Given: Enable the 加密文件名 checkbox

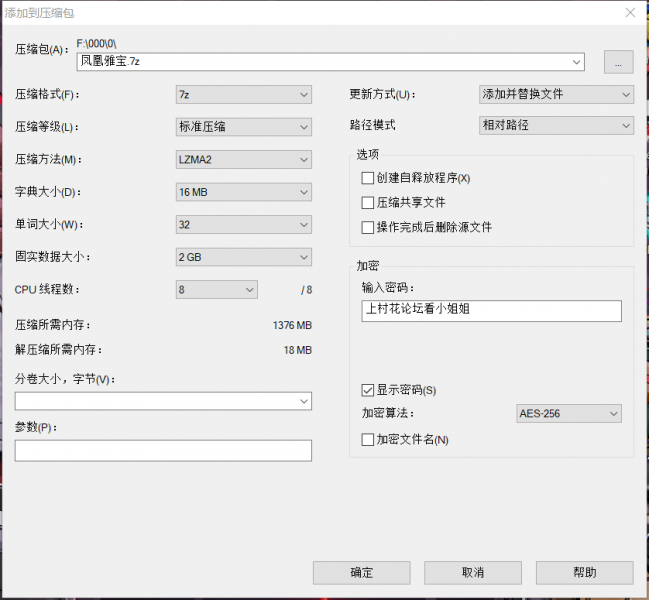Looking at the screenshot, I should (x=368, y=439).
